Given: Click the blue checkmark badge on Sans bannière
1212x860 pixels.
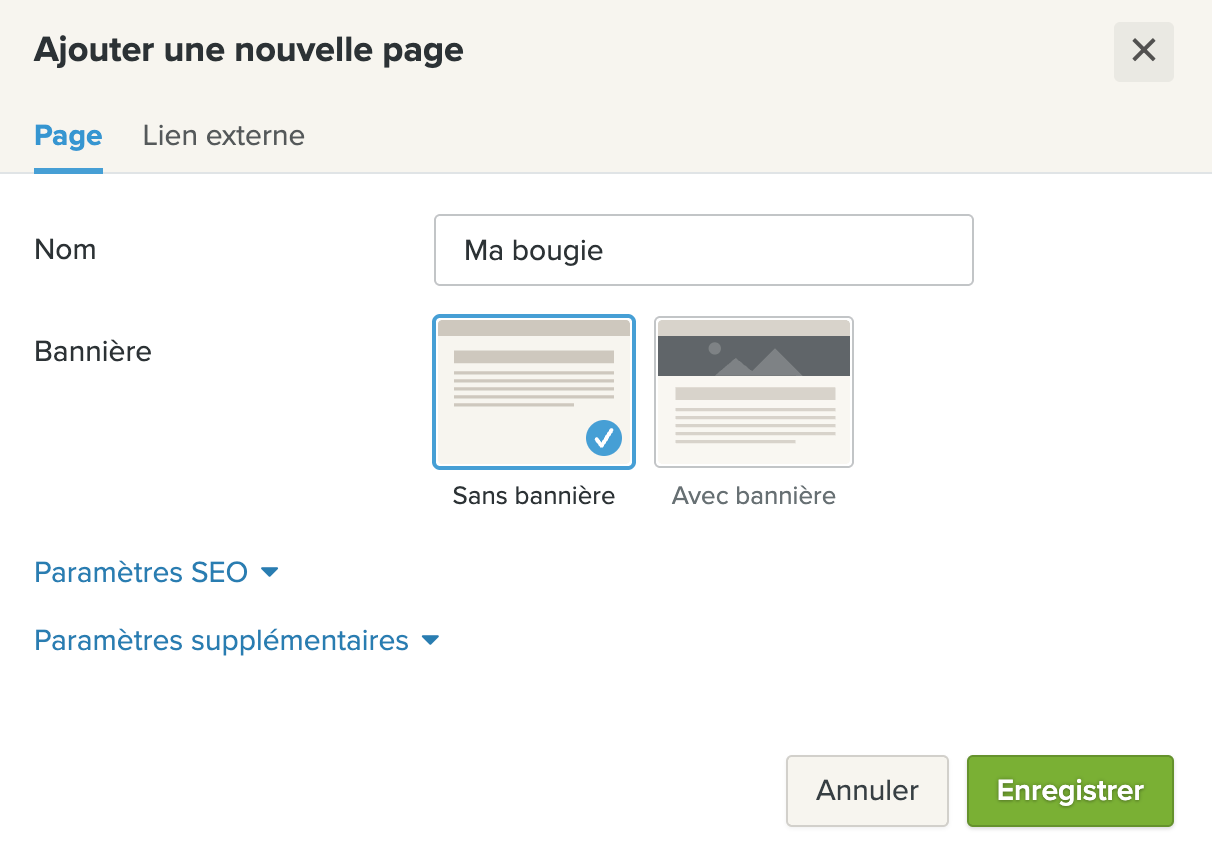Looking at the screenshot, I should (x=604, y=437).
